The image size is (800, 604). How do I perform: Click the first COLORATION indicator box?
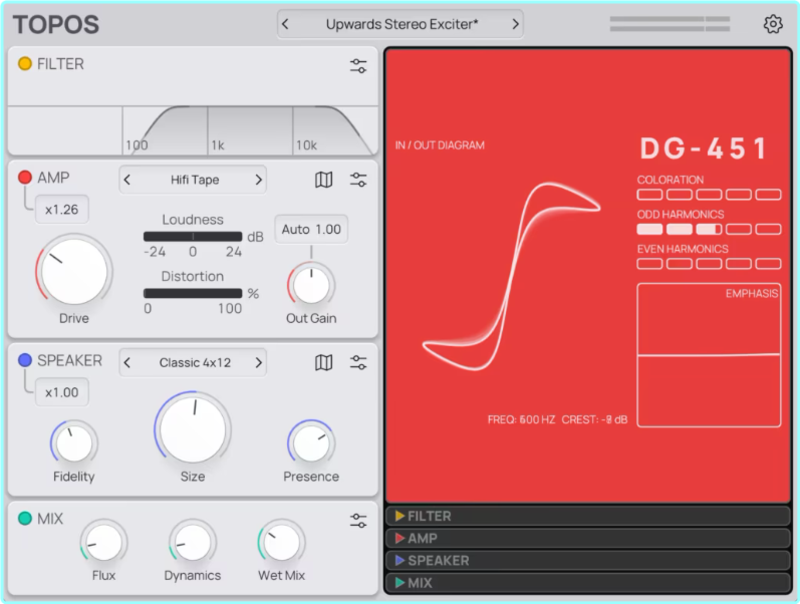tap(649, 195)
